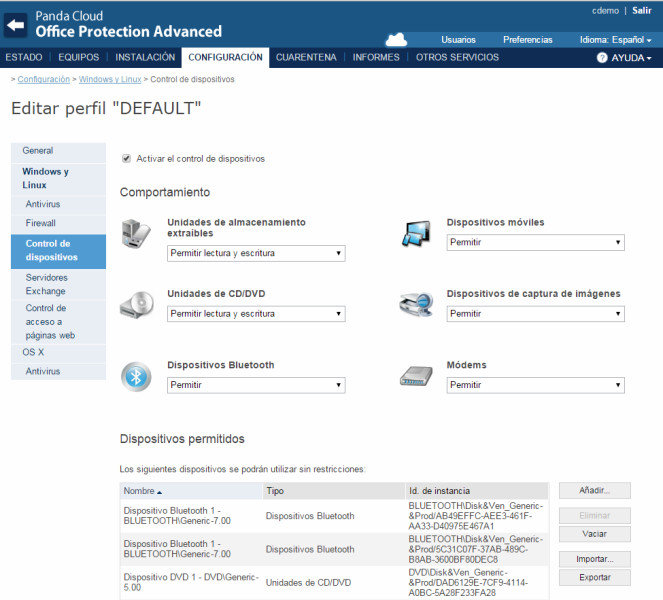Open Unidades de almacenamiento extraíbles dropdown
The width and height of the screenshot is (663, 600).
[256, 253]
